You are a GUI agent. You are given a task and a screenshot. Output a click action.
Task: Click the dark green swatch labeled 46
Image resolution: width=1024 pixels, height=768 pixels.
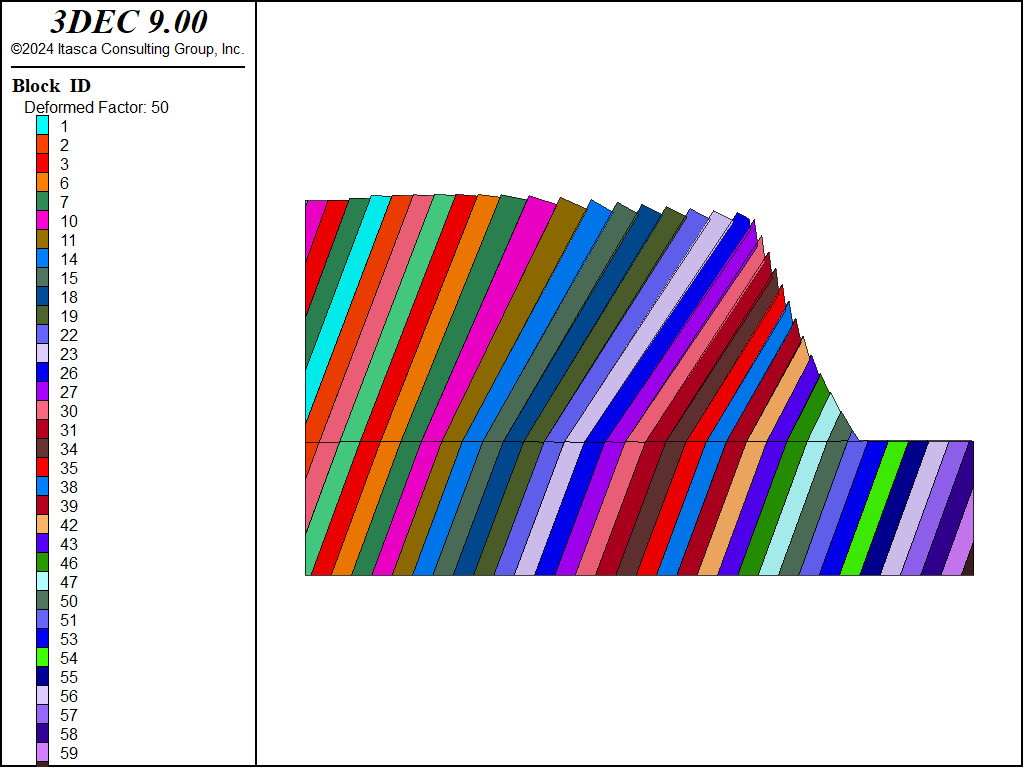pos(43,563)
